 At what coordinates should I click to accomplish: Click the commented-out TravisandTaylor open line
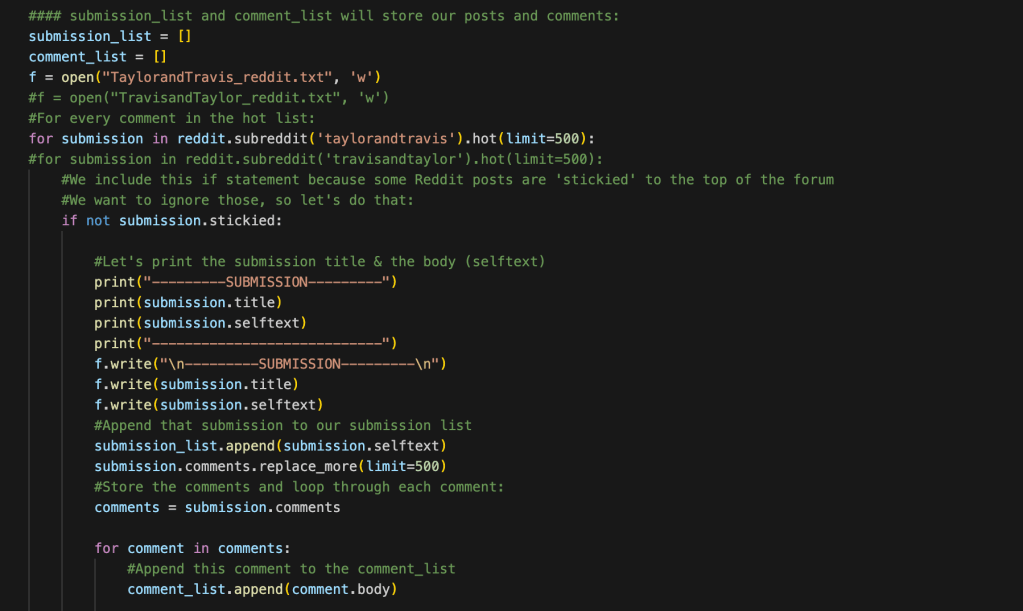208,97
